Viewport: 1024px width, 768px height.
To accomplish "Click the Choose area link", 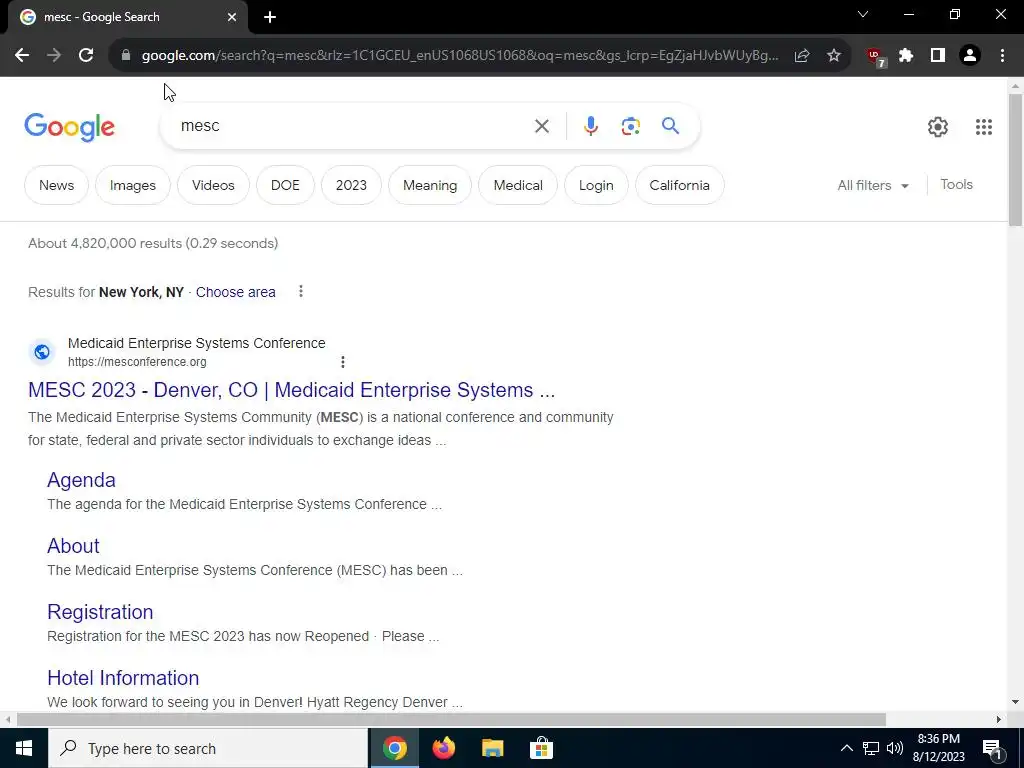I will coord(236,292).
